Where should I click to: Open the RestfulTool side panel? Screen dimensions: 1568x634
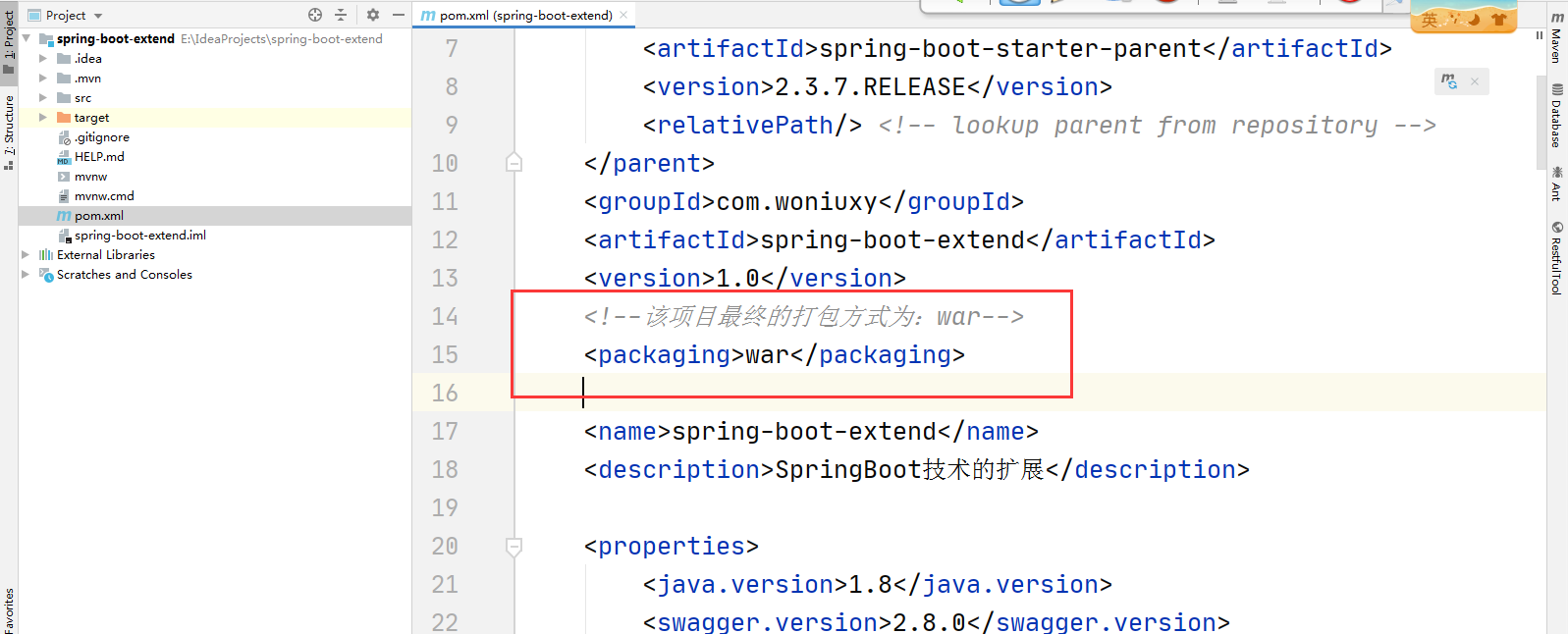point(1557,258)
